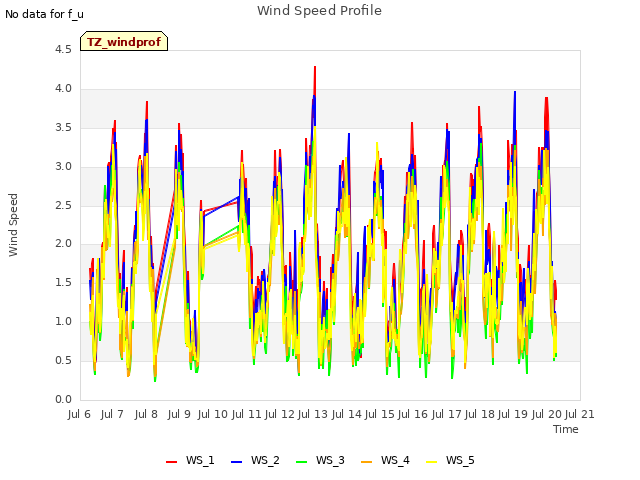Screen dimensions: 640x480
Task: Click the 4.0 y-axis tick label
Action: (63, 89)
